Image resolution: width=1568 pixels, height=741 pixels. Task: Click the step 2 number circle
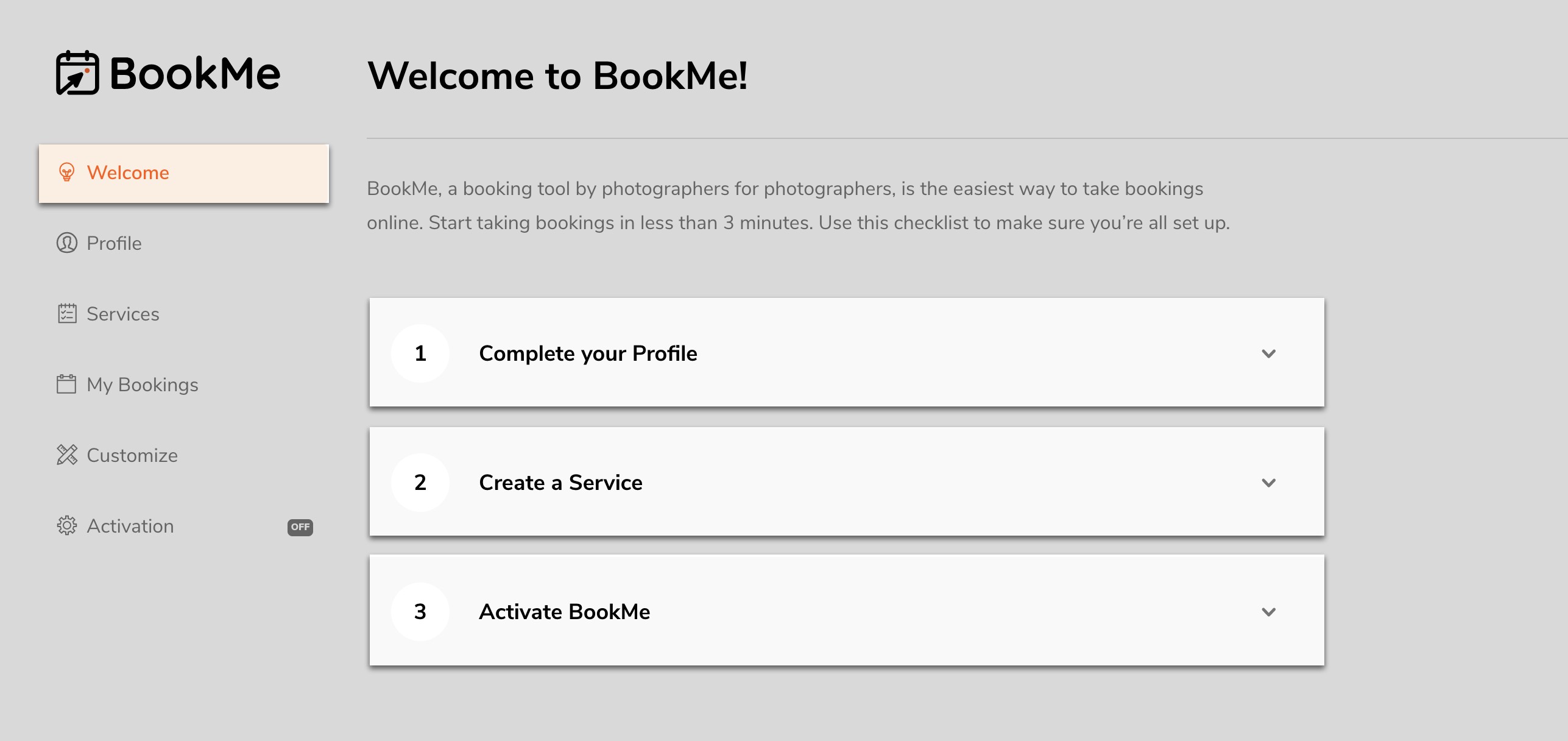420,483
